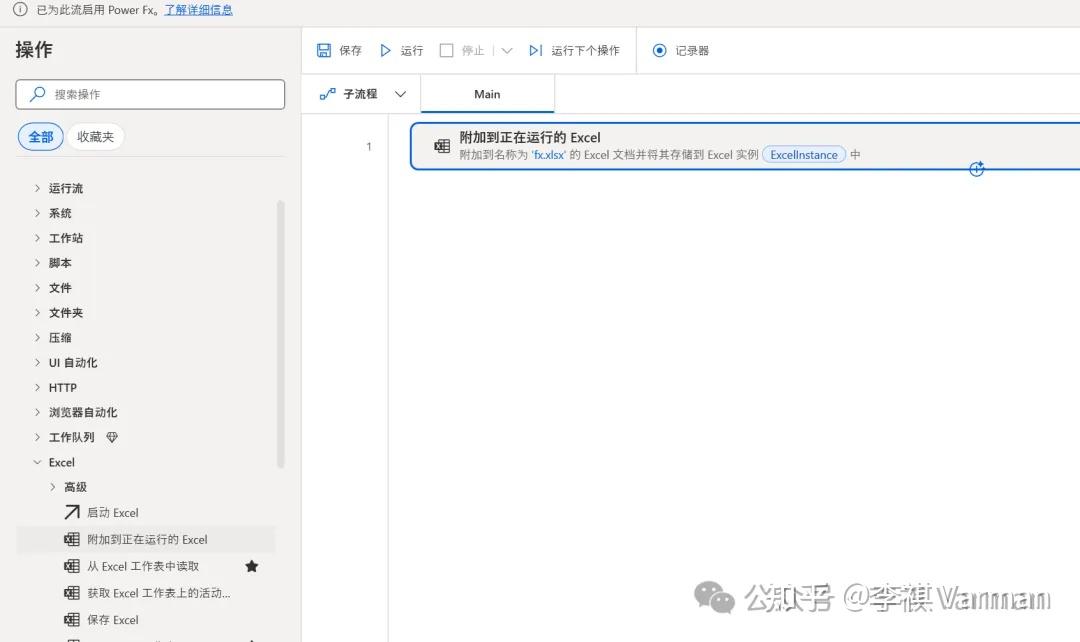Viewport: 1080px width, 642px height.
Task: Select the 全部 filter pill
Action: point(40,136)
